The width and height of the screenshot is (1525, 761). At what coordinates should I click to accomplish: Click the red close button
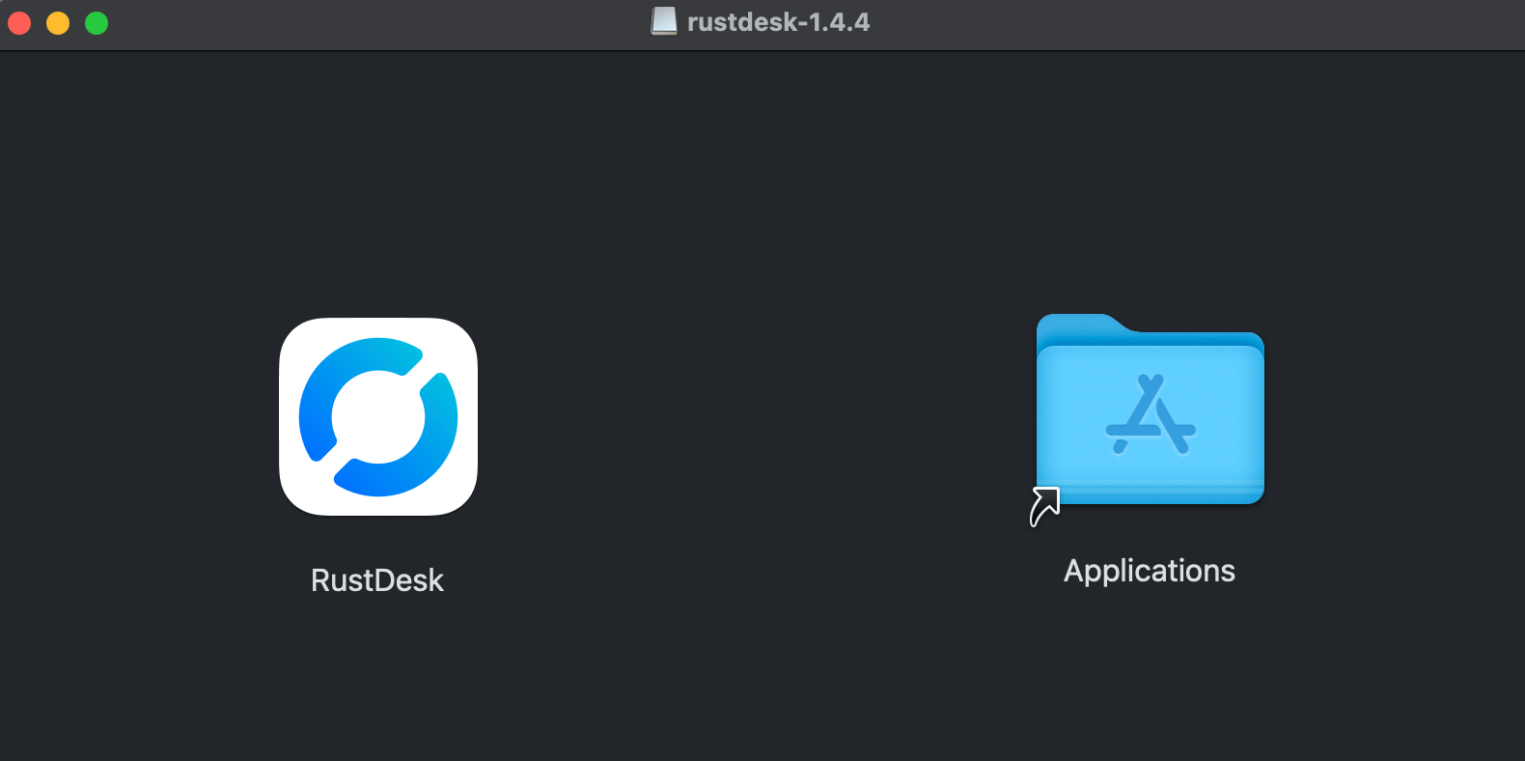(19, 22)
